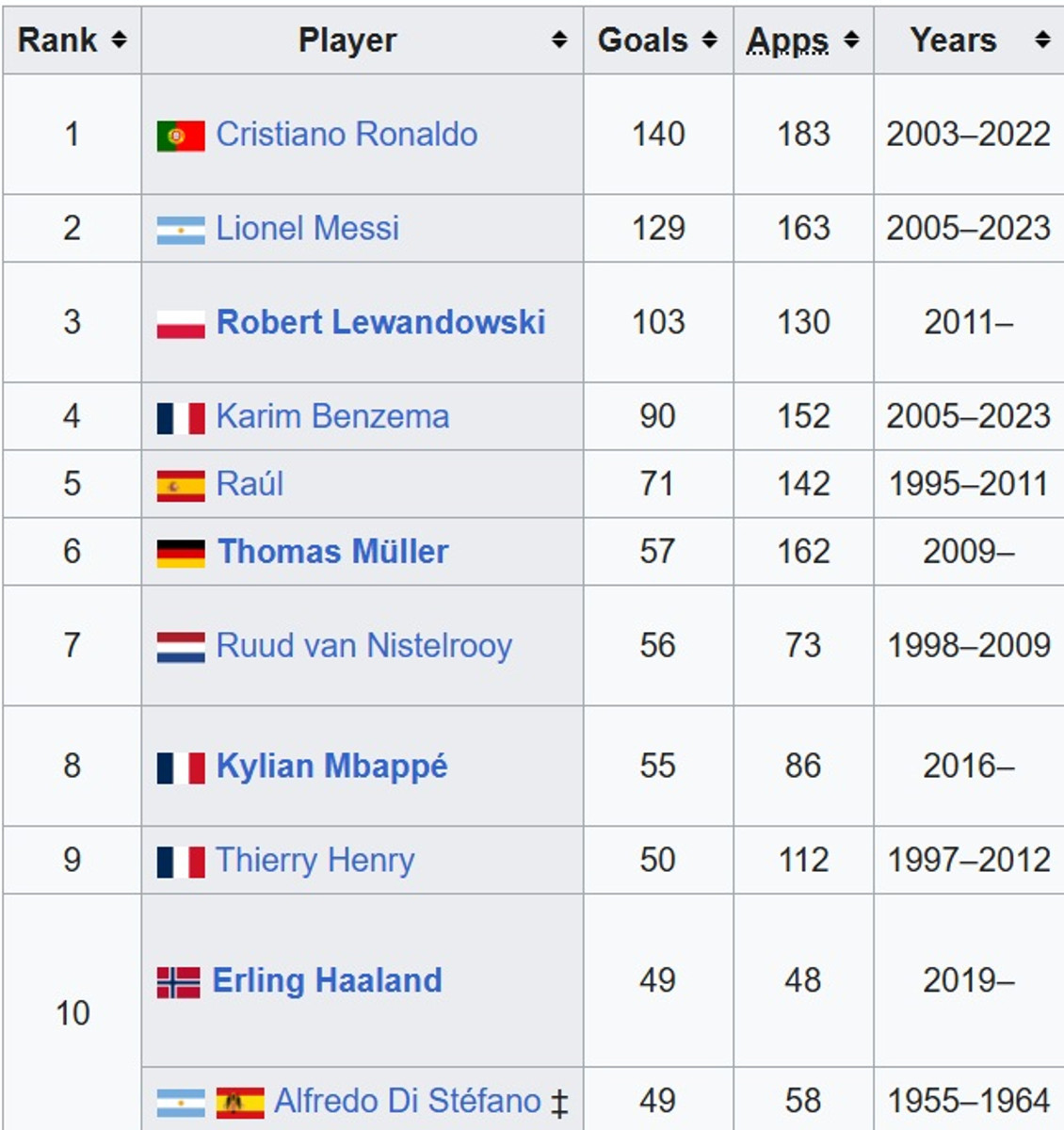Click the Norway flag next to Erling Haaland
This screenshot has width=1064, height=1130.
179,982
